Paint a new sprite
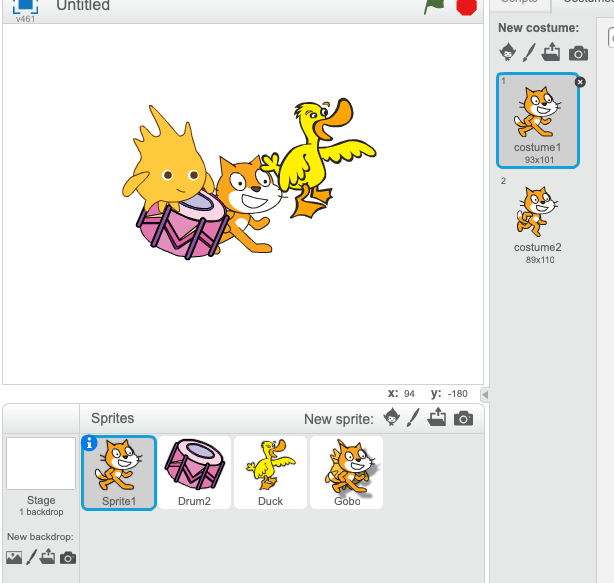Screen dimensions: 614x583 tap(413, 419)
